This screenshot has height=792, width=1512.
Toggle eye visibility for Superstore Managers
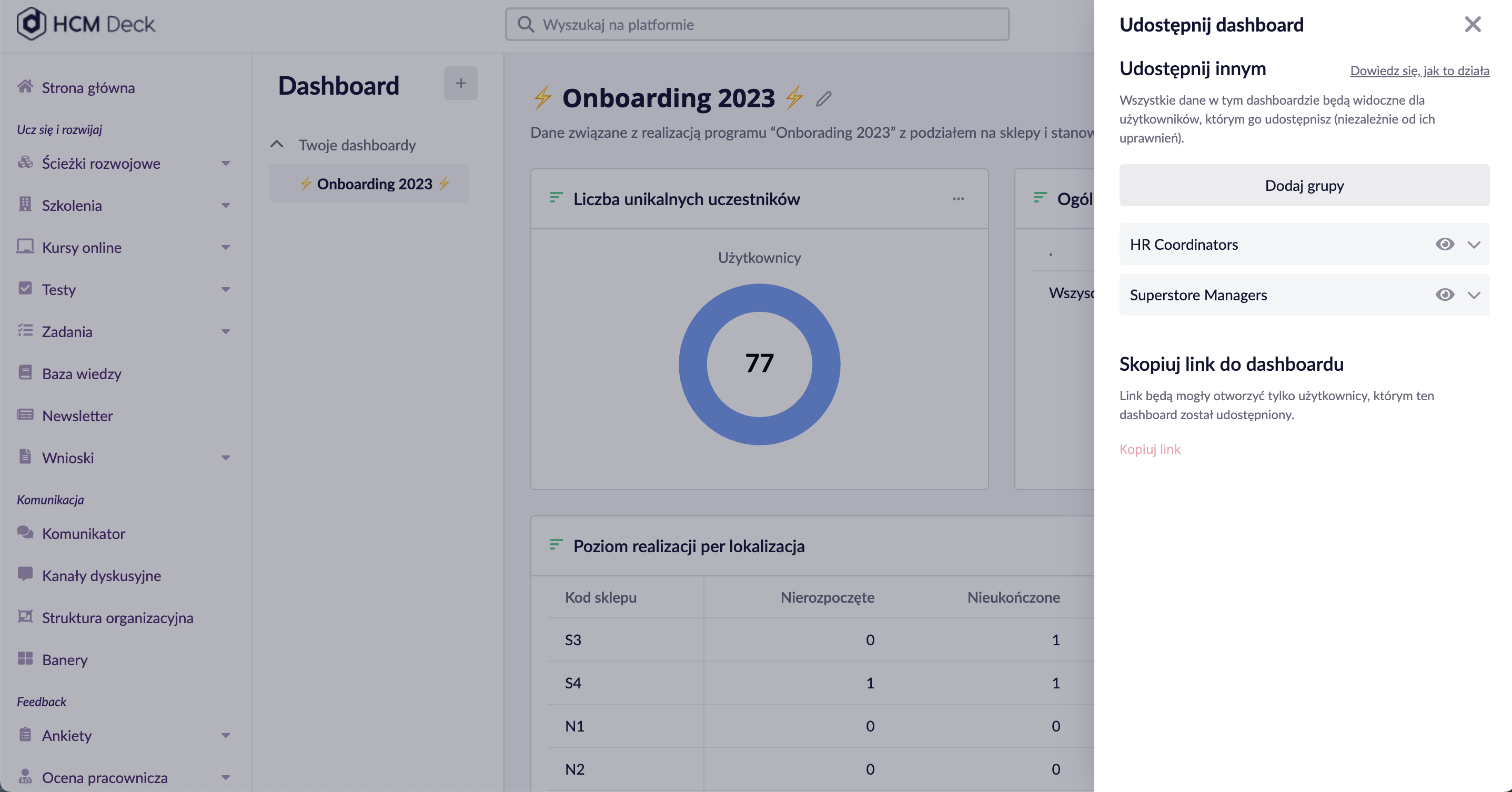coord(1445,295)
